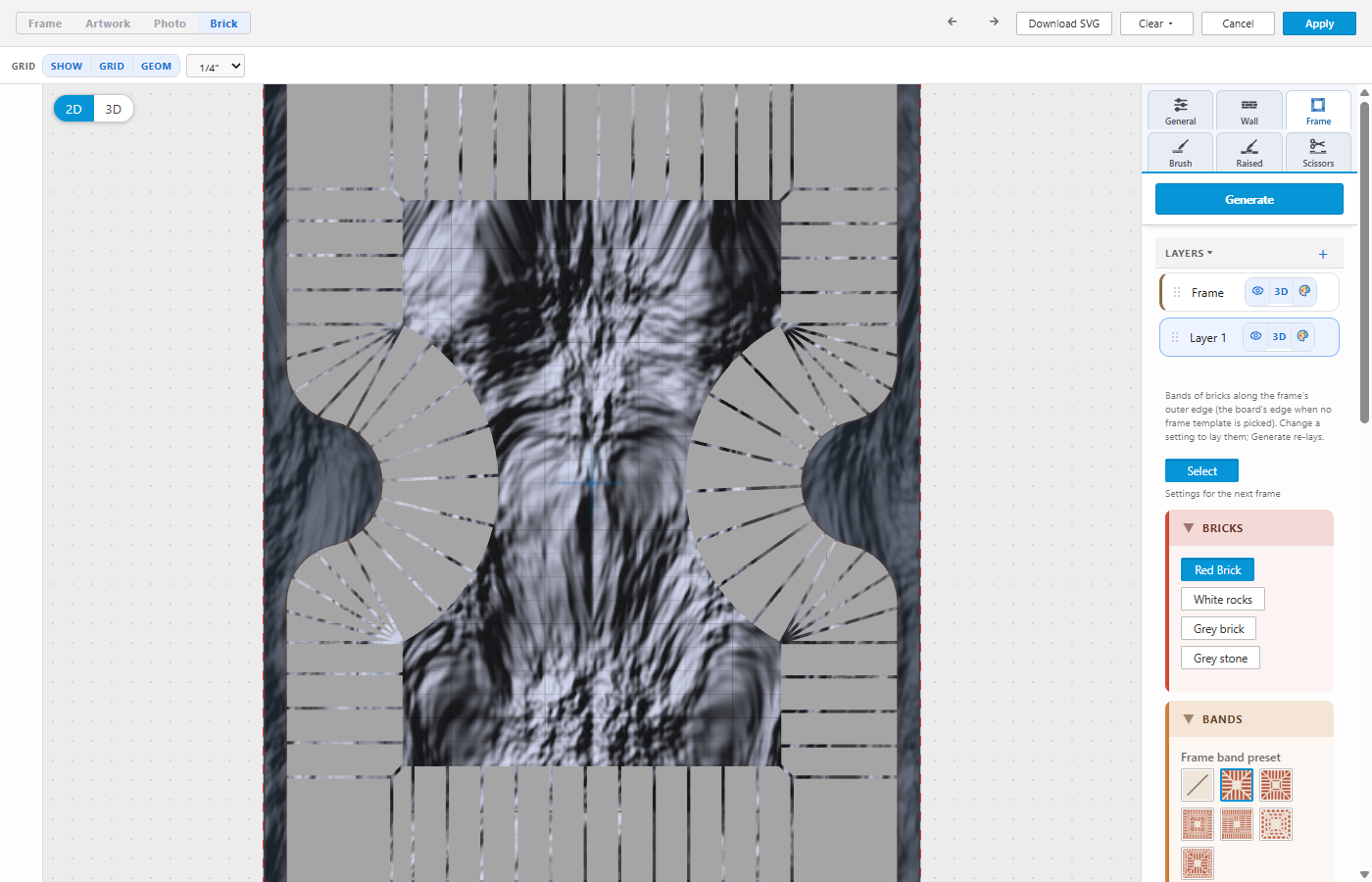The width and height of the screenshot is (1372, 882).
Task: Pick the first band preset in second row
Action: tap(1198, 824)
